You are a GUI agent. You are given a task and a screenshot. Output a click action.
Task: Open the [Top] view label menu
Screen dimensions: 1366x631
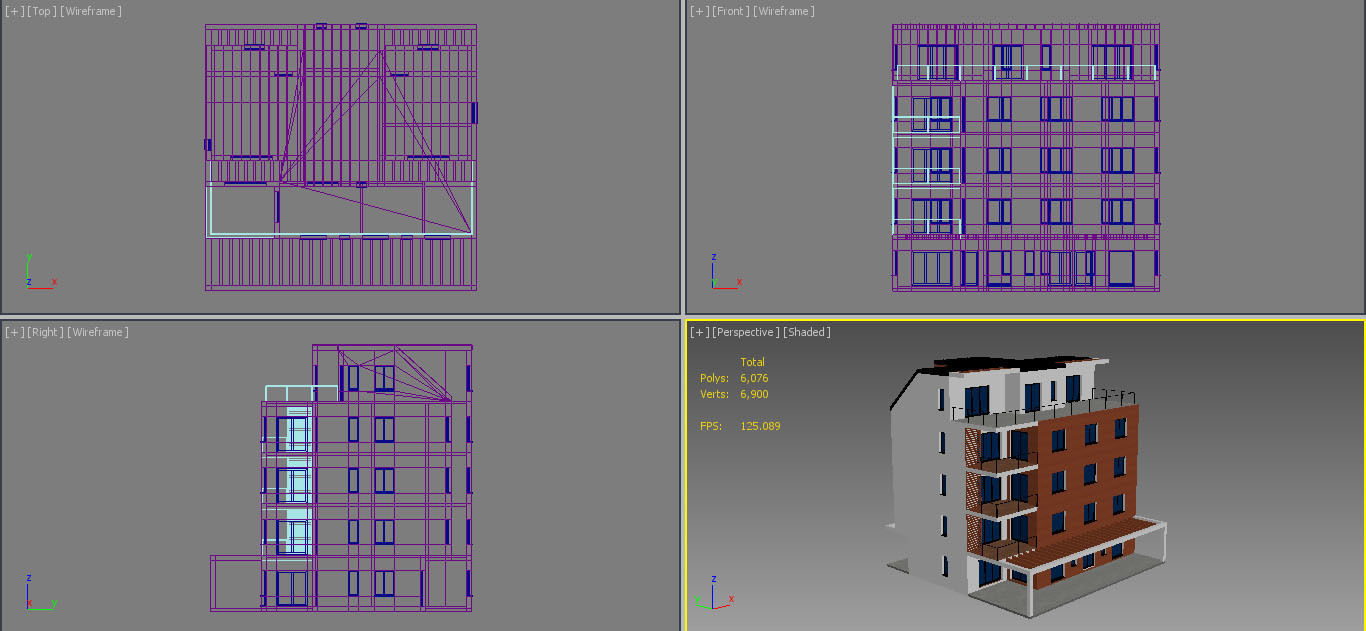(41, 11)
